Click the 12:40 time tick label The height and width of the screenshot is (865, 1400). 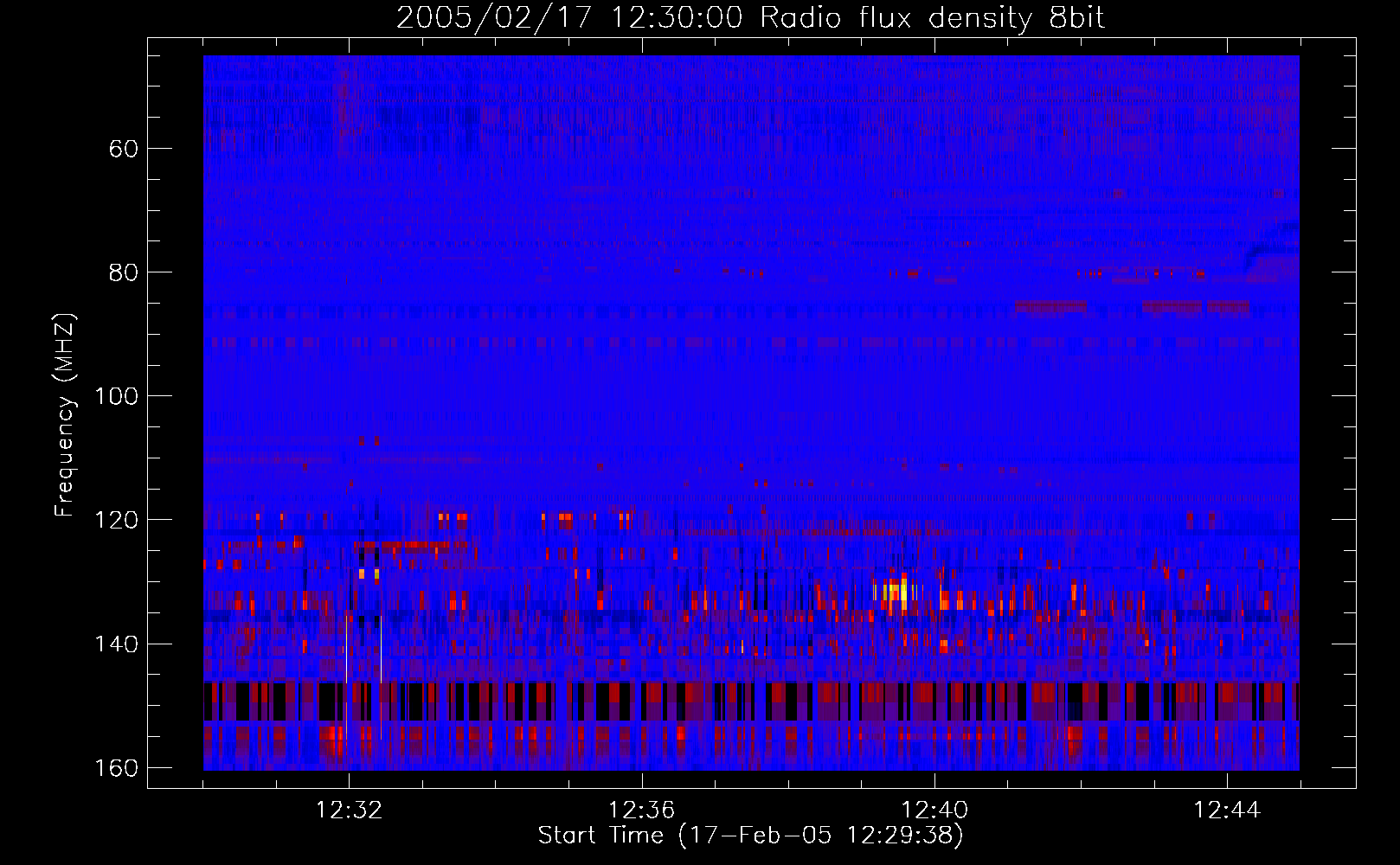pyautogui.click(x=934, y=811)
